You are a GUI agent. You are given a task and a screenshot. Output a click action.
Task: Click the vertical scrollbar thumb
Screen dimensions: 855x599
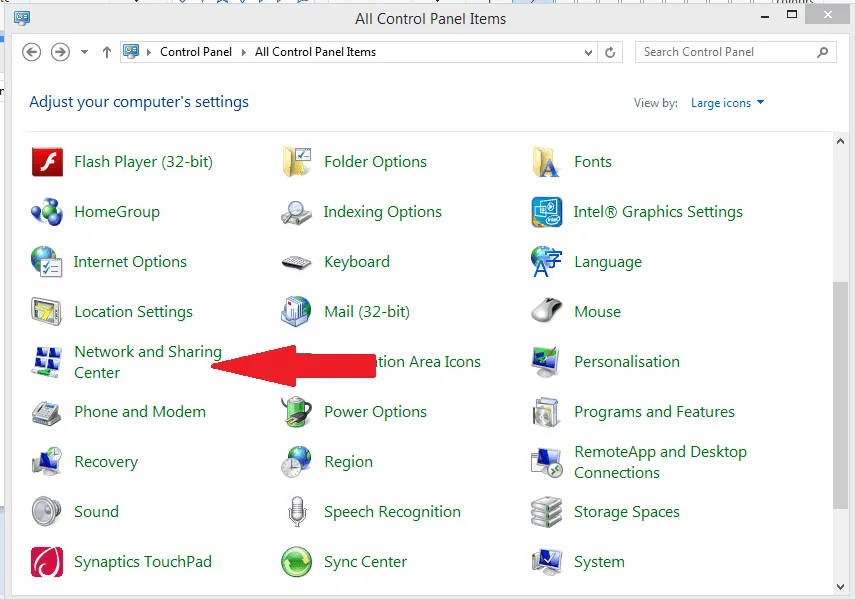840,396
